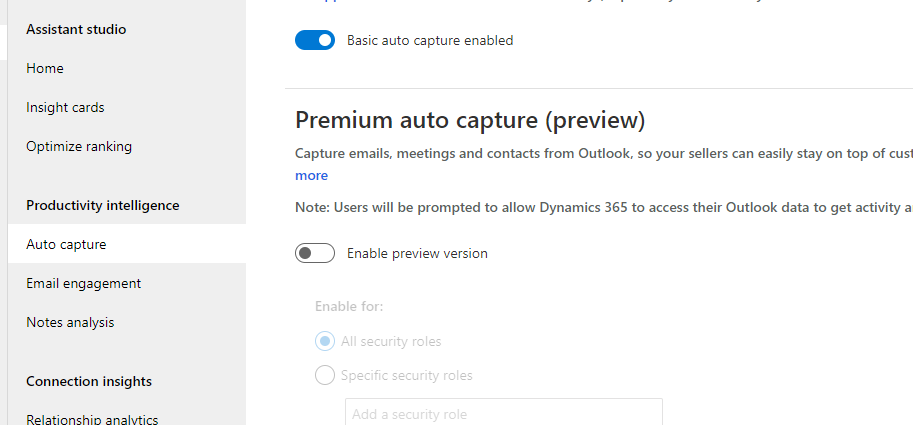
Task: Click the Add a security role field
Action: click(x=504, y=412)
